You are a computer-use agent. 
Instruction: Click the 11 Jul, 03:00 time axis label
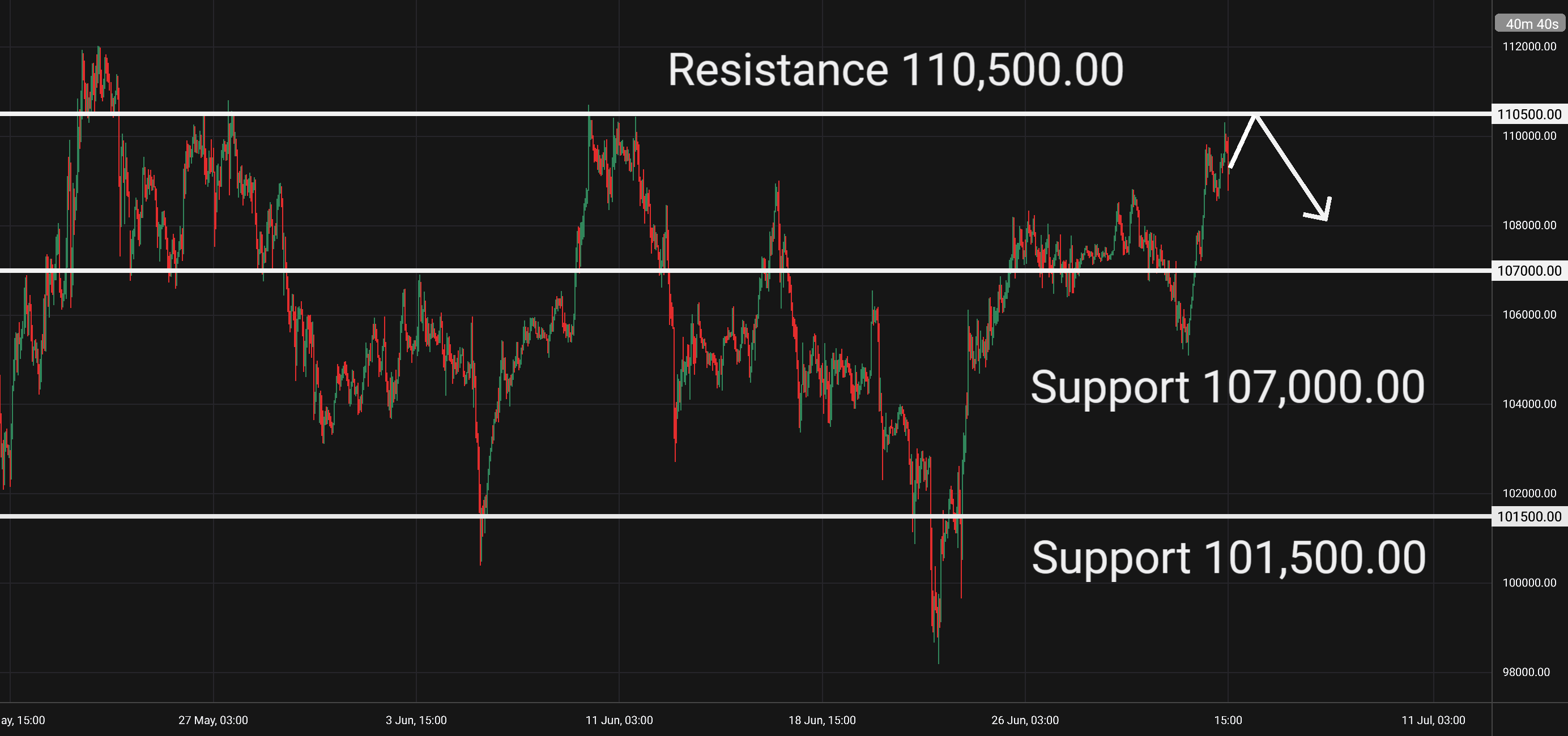(x=1434, y=720)
